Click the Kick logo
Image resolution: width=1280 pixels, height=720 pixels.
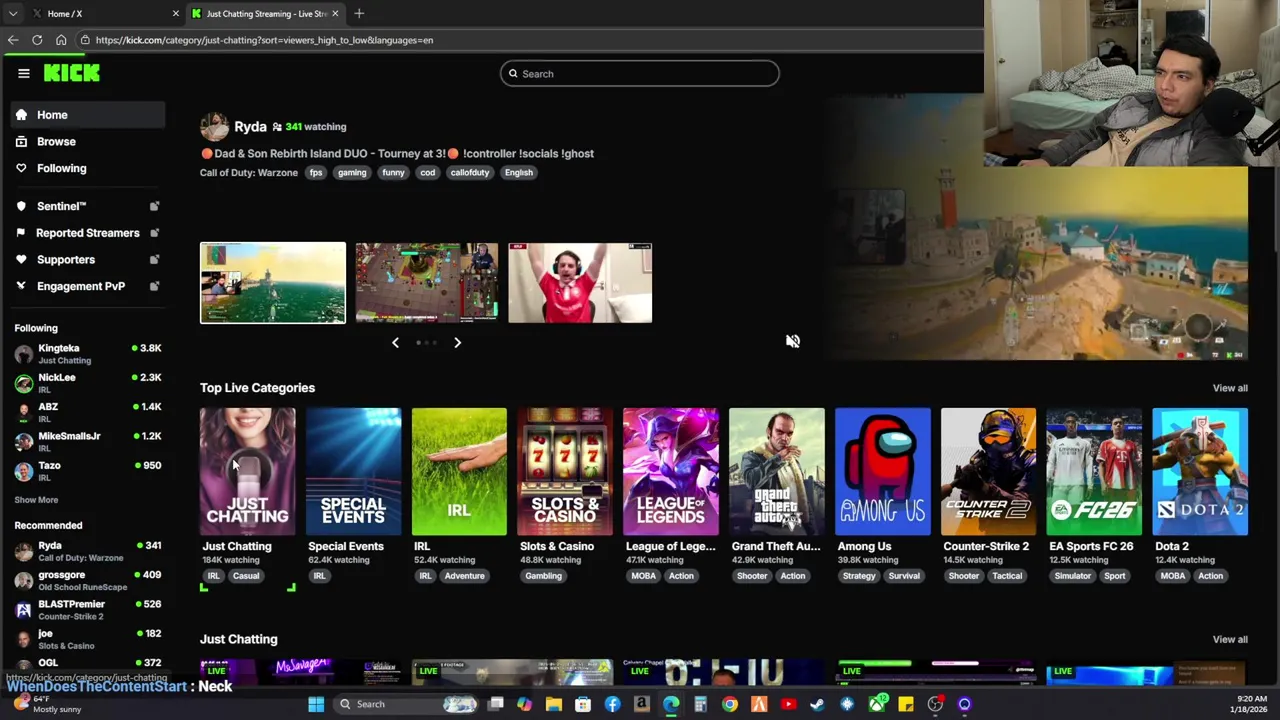click(x=71, y=73)
